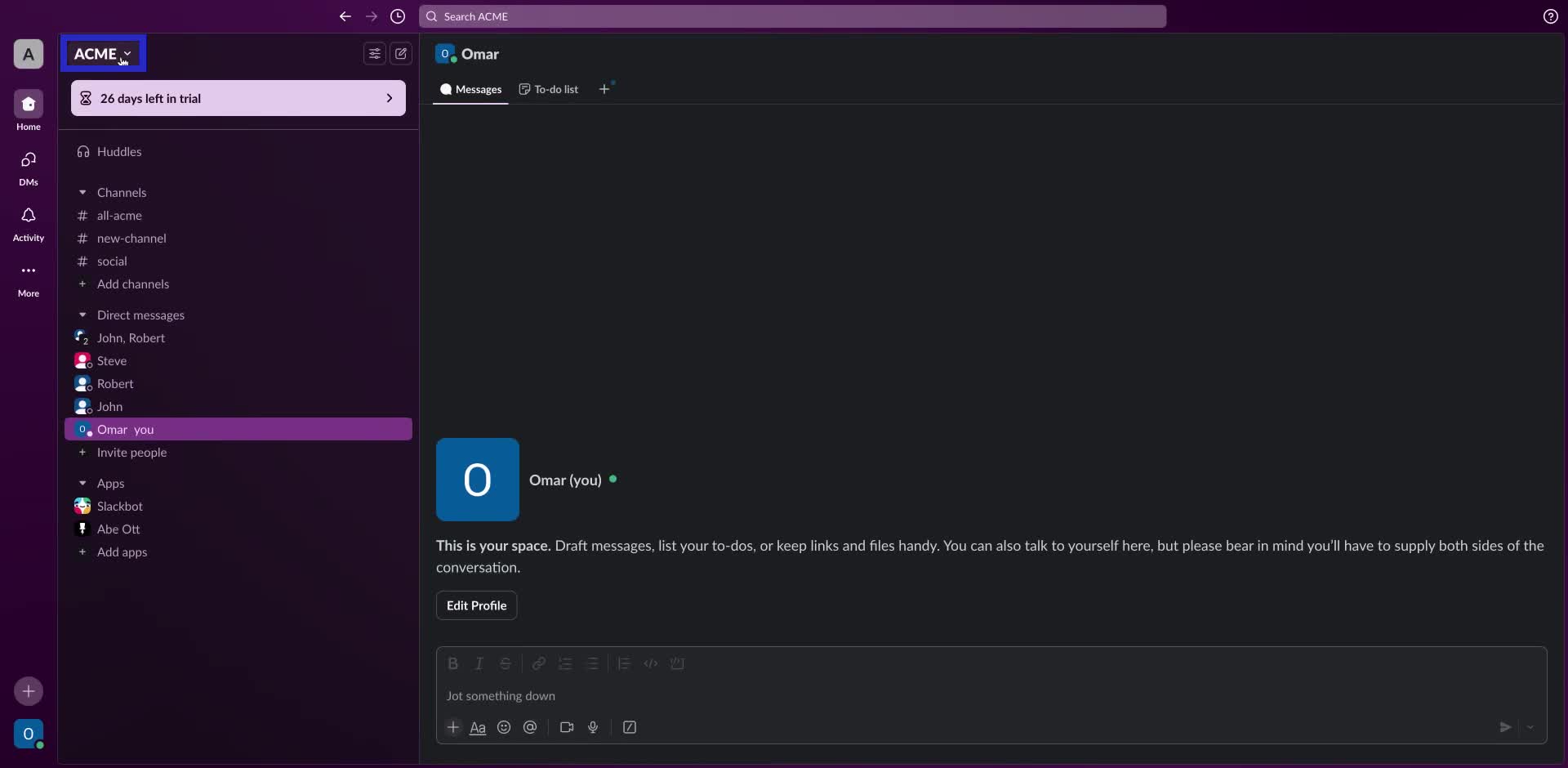Screen dimensions: 1568x768
Task: Record an audio clip
Action: (x=594, y=727)
